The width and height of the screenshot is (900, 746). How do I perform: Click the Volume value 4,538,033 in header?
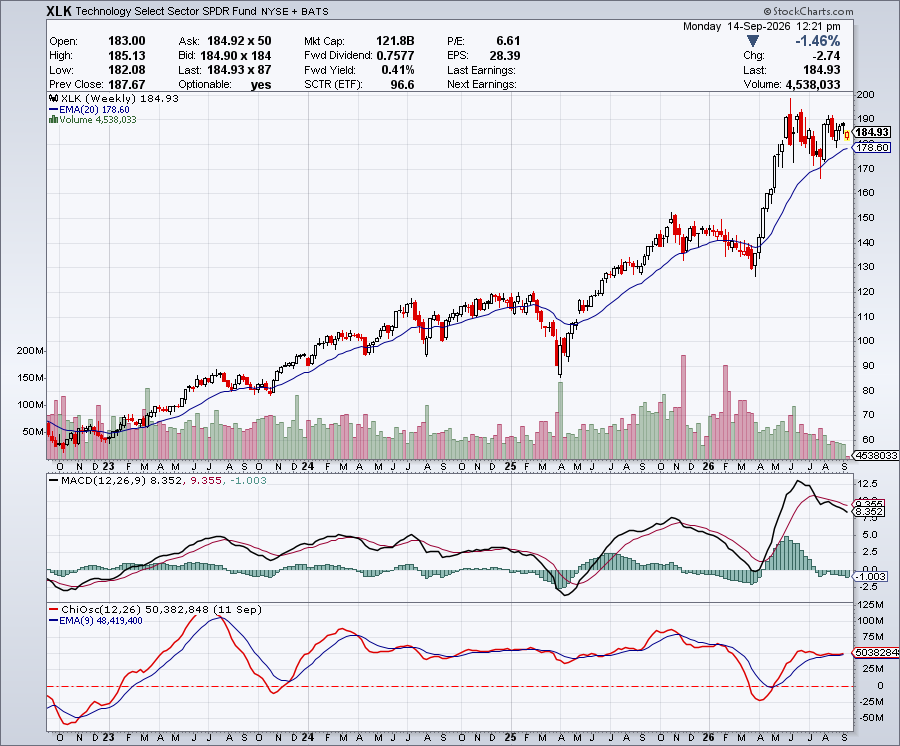(x=813, y=84)
